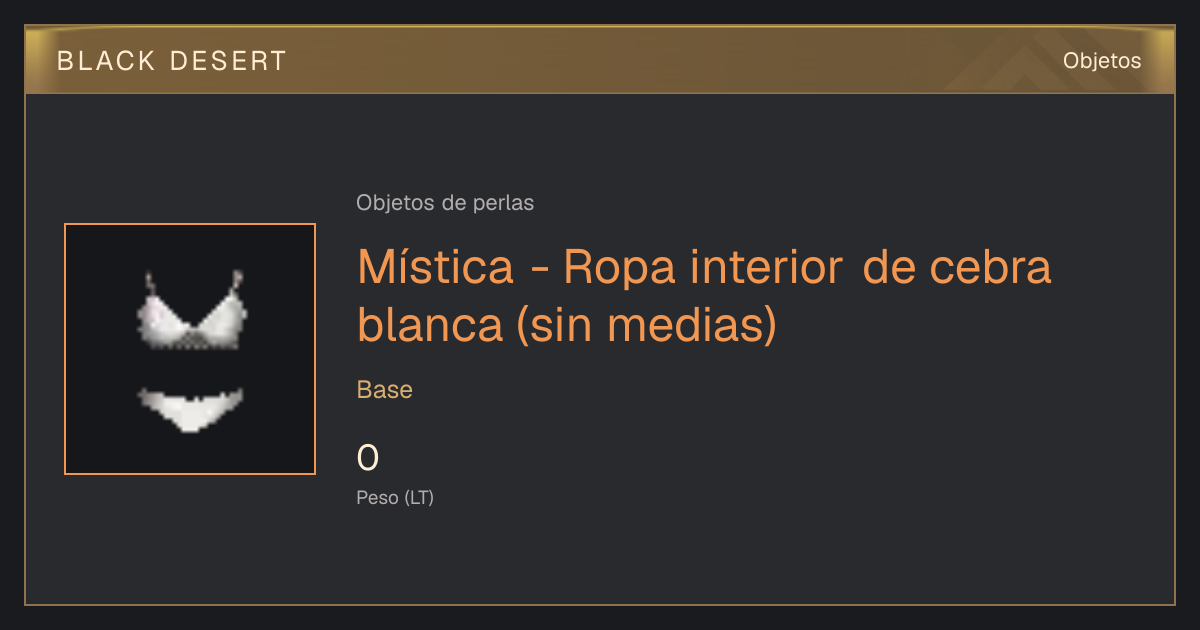Screen dimensions: 1200x630
Task: Click the bra top in item icon
Action: click(x=192, y=311)
